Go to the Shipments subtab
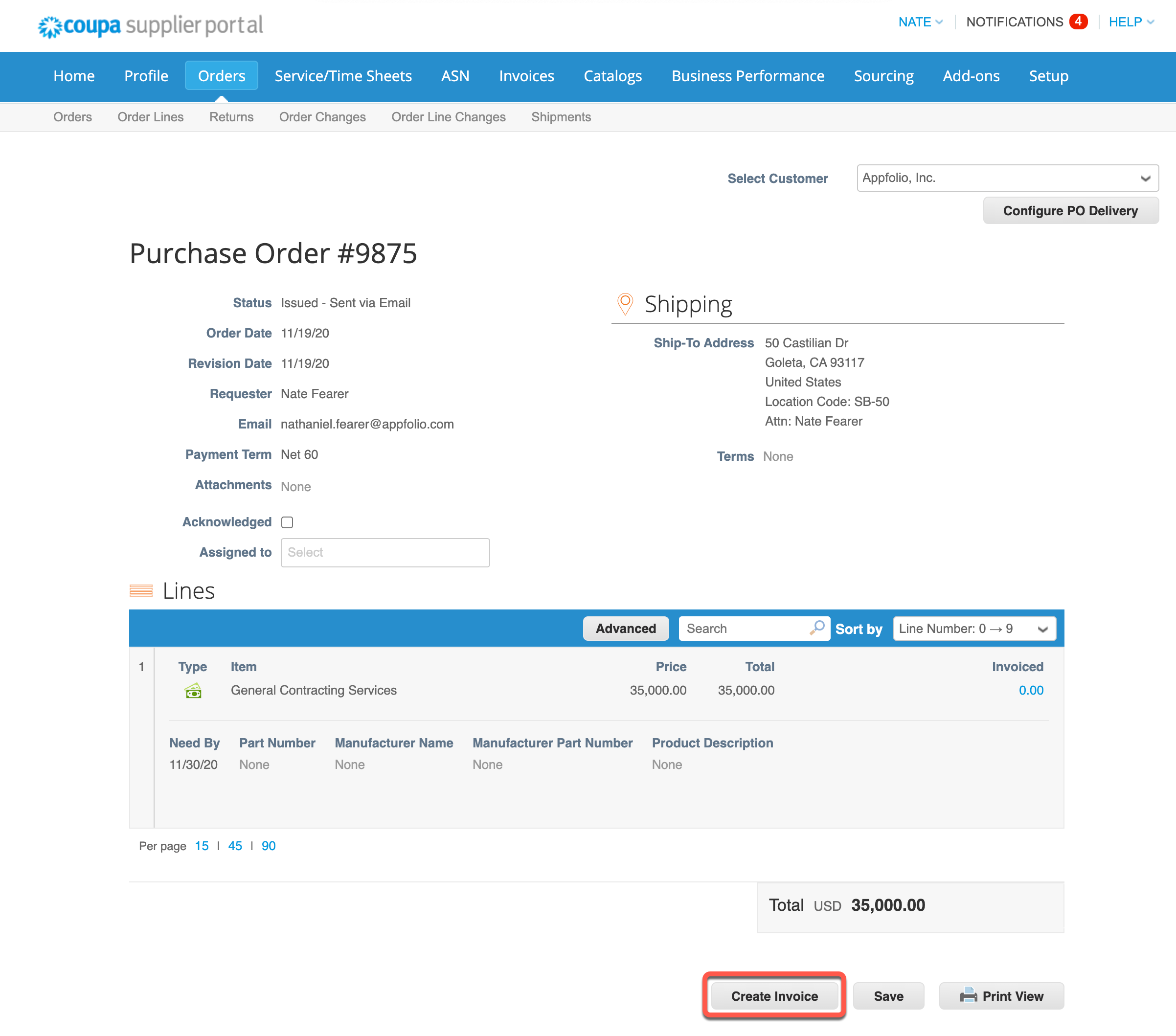The image size is (1176, 1036). tap(561, 117)
